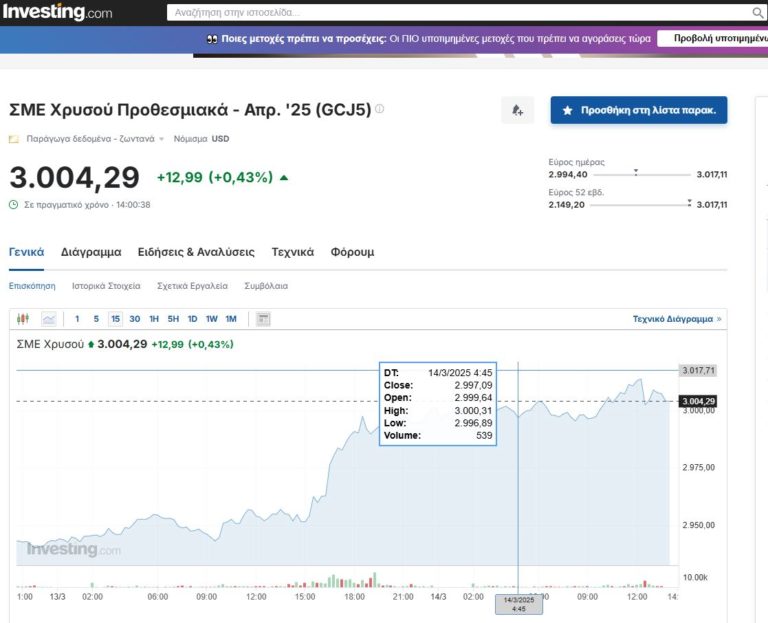Switch to the Ειδήσεις & Αναλύσεις tab
The image size is (768, 623).
click(196, 252)
